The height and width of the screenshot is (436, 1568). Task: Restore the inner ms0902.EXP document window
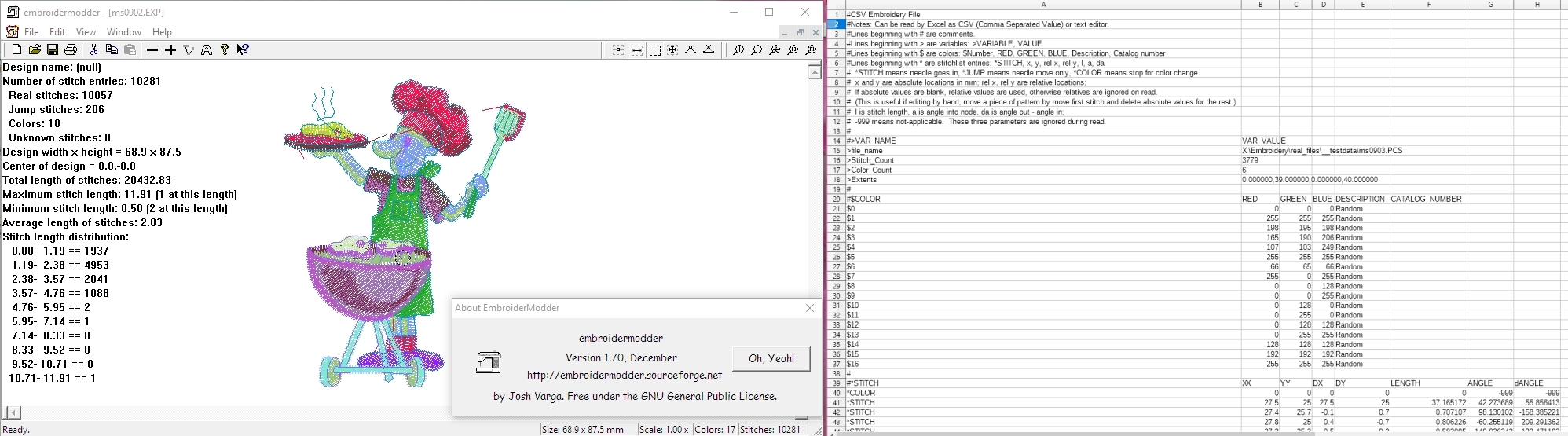pyautogui.click(x=800, y=32)
